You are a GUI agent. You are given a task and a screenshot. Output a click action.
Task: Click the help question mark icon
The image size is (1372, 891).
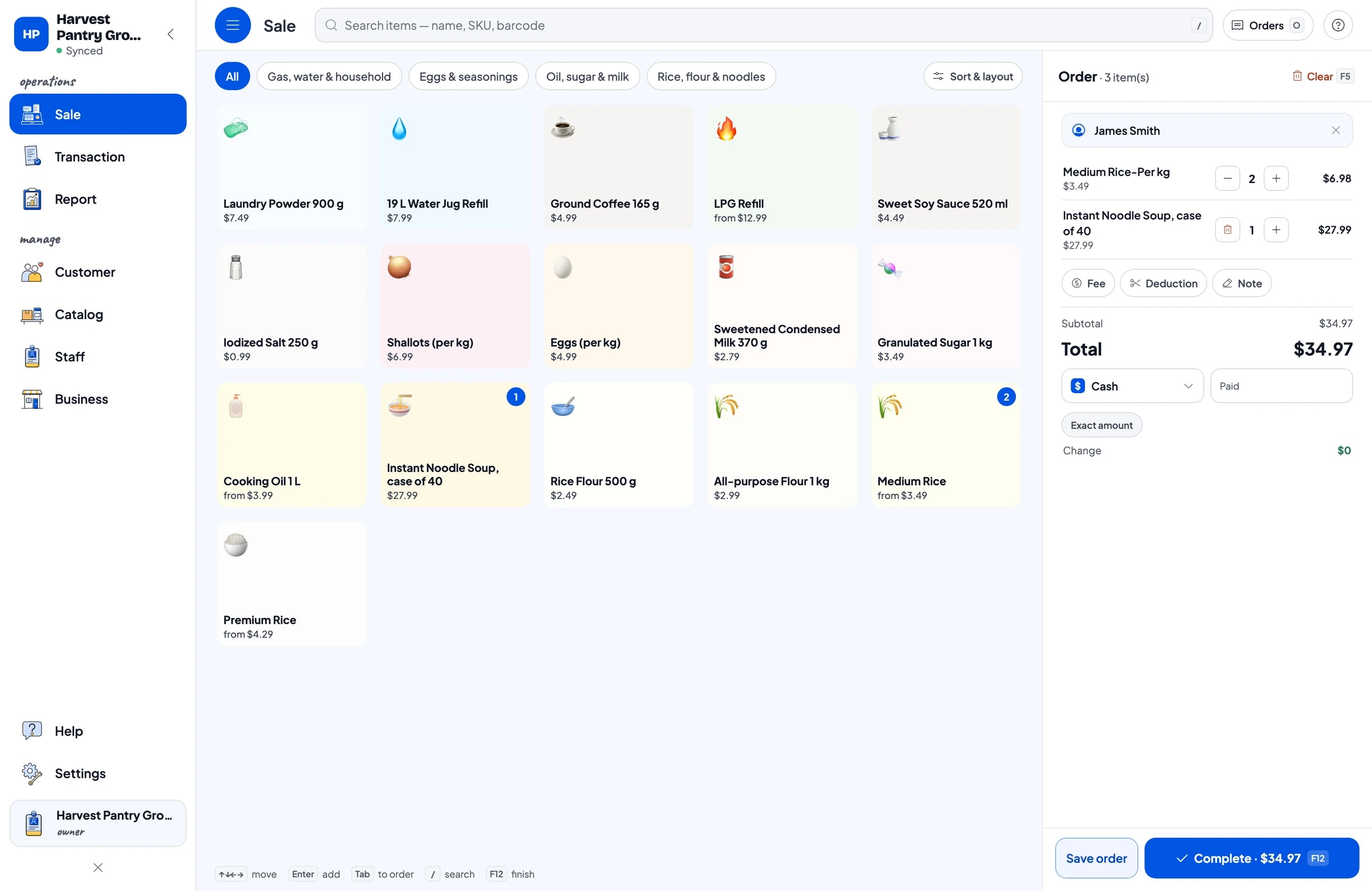(x=1337, y=25)
